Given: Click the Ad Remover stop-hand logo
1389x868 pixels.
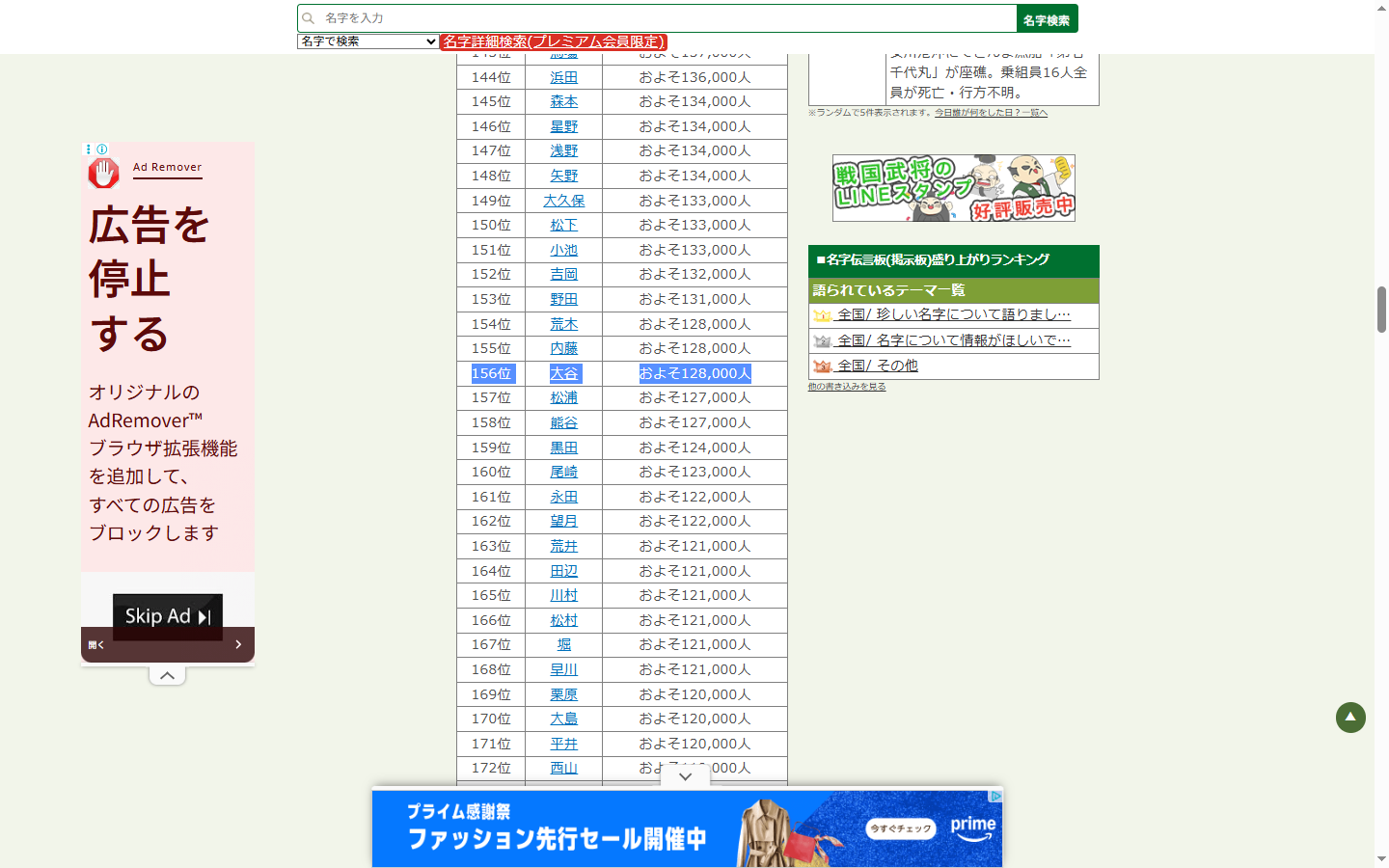Looking at the screenshot, I should (104, 173).
